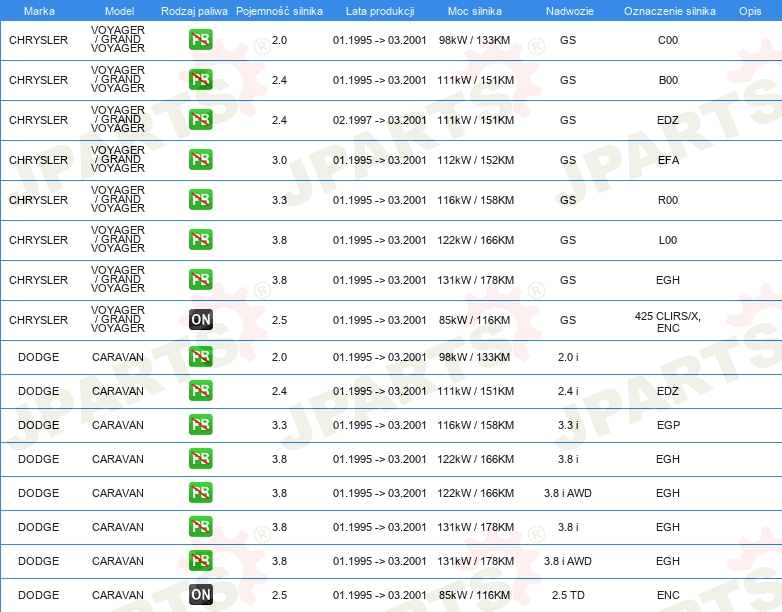Click petrol icon in Dodge 131kW 3.8 i AWD row
This screenshot has height=612, width=782.
coord(200,560)
